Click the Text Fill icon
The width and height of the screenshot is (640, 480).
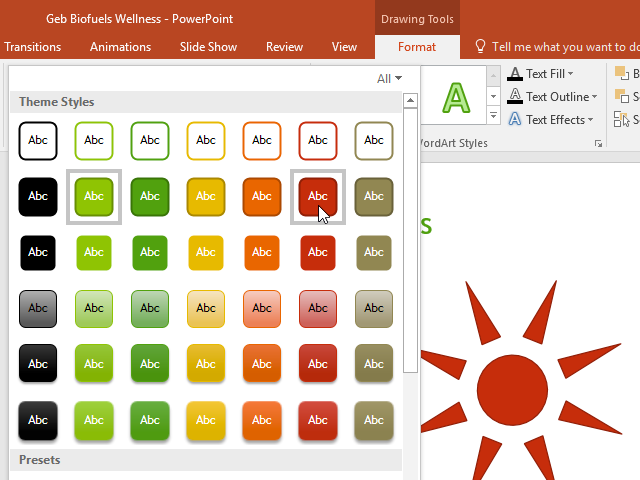514,74
